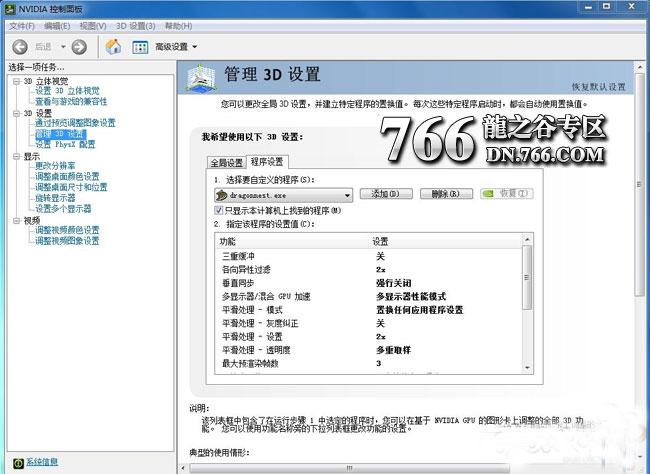This screenshot has height=474, width=650.
Task: Click the horizontal scrollbar thumb at bottom
Action: point(349,468)
